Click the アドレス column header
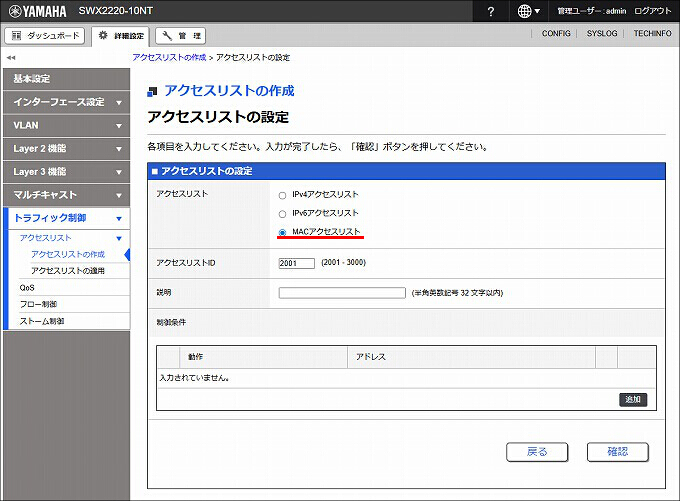This screenshot has width=680, height=501. [x=471, y=357]
